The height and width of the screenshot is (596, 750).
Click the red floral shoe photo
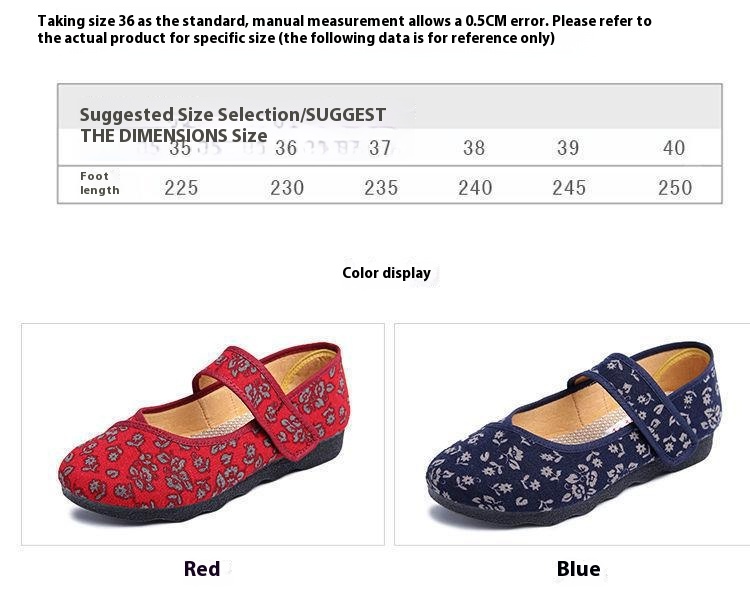(202, 433)
